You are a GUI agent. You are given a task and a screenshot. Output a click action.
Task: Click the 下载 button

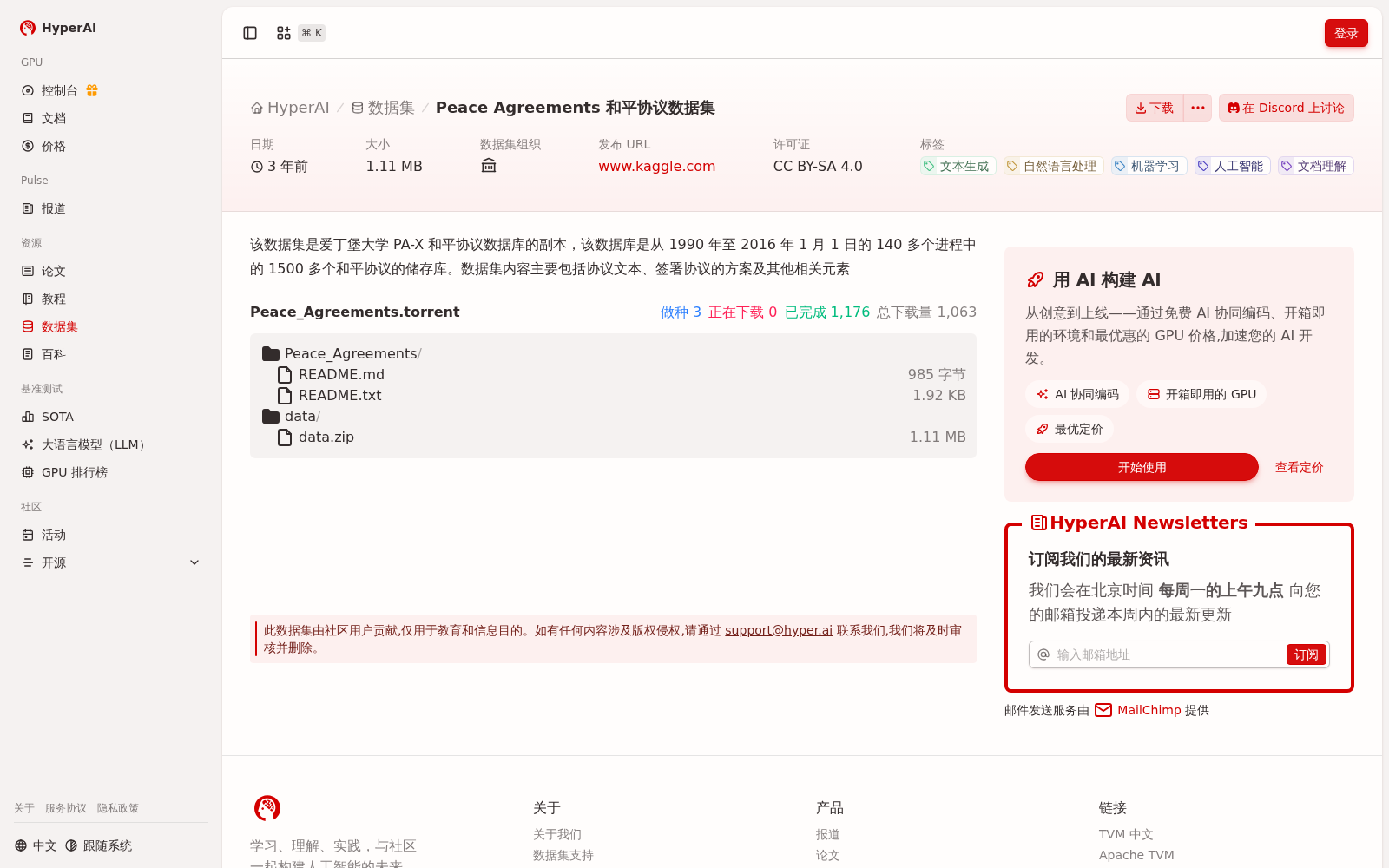tap(1155, 108)
